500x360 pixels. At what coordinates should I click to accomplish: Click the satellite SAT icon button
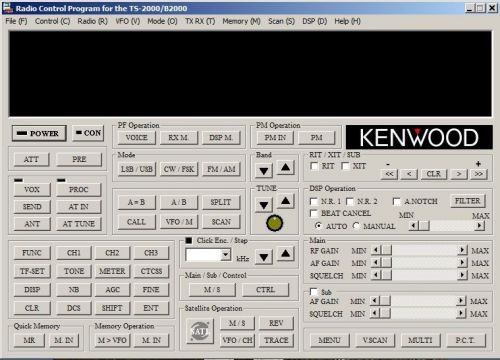[200, 331]
